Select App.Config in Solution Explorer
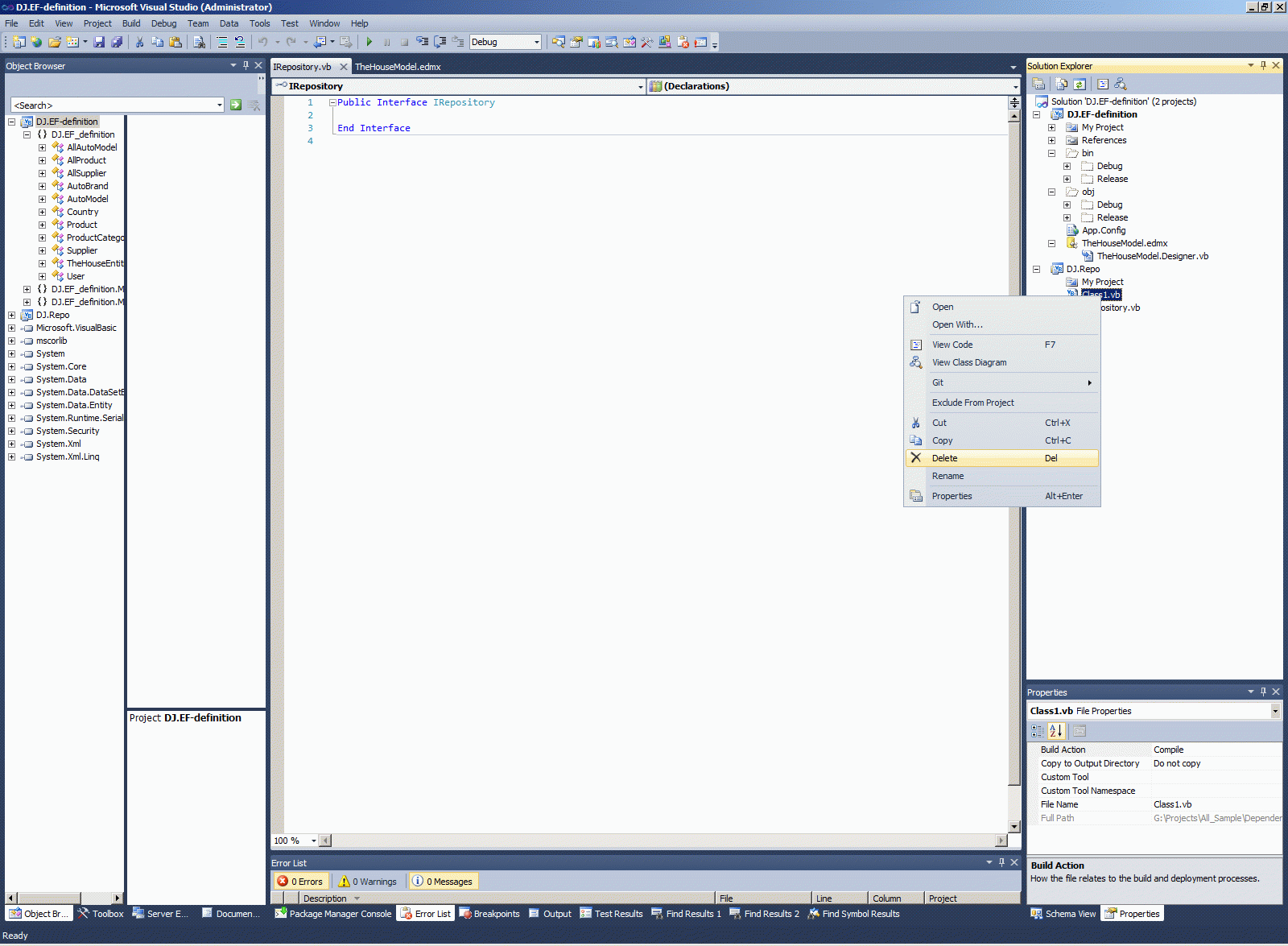The height and width of the screenshot is (946, 1288). coord(1103,230)
